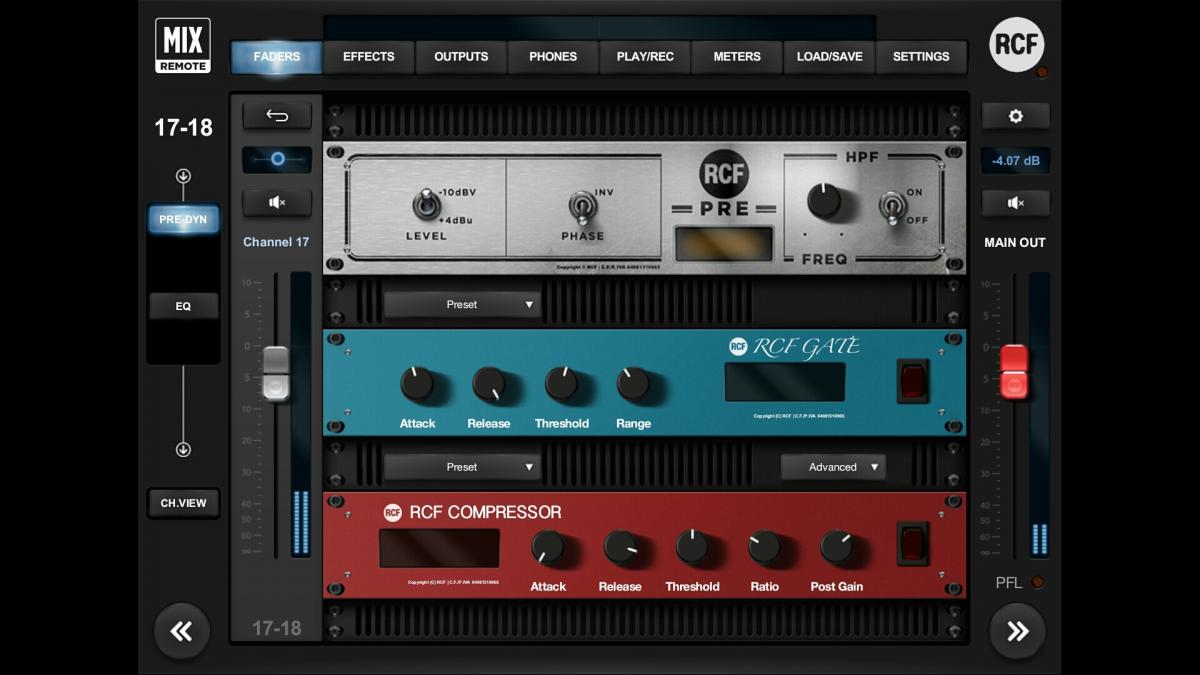
Task: Open the PLAY/REC tab
Action: (x=645, y=57)
